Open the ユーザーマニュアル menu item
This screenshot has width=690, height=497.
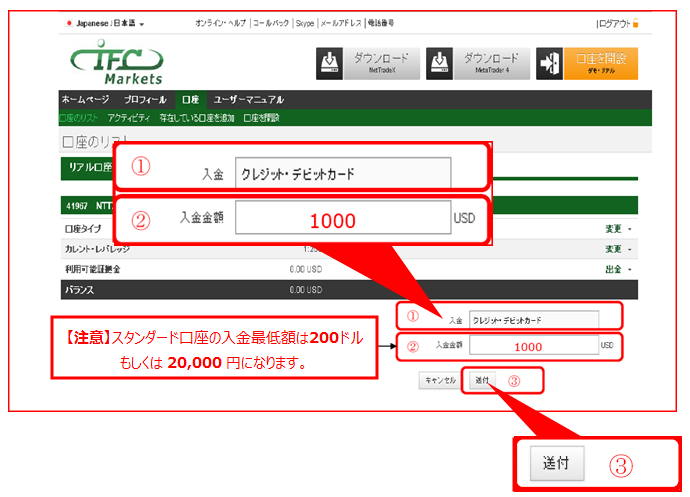coord(249,100)
